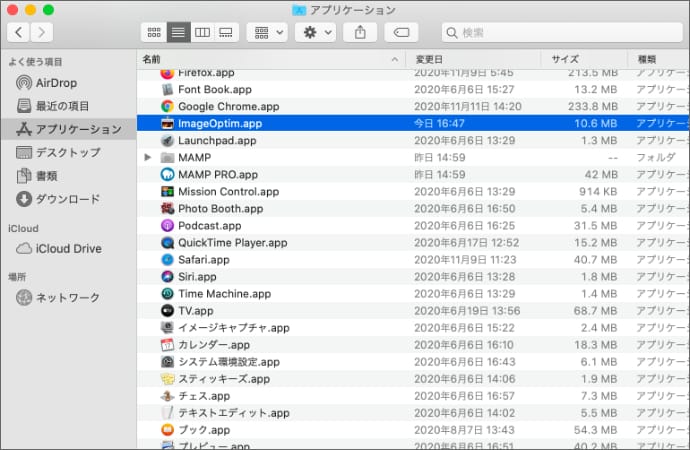The height and width of the screenshot is (450, 690).
Task: Click the AirDrop sidebar icon
Action: [24, 82]
